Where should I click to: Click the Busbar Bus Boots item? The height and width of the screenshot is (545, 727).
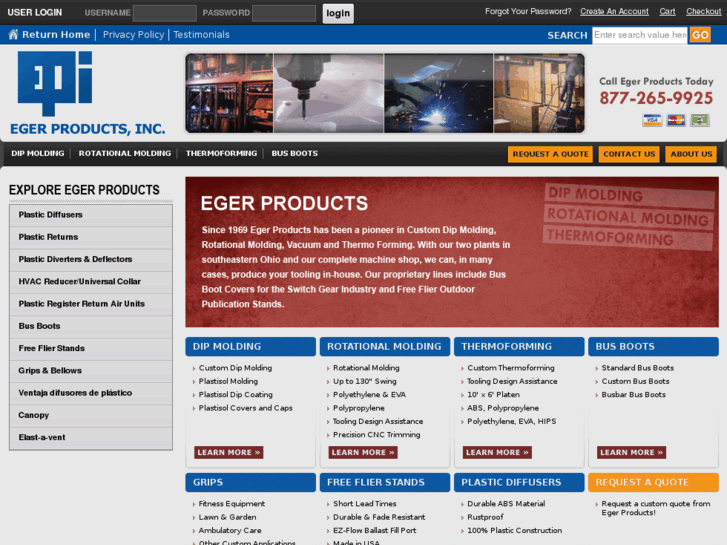click(633, 395)
